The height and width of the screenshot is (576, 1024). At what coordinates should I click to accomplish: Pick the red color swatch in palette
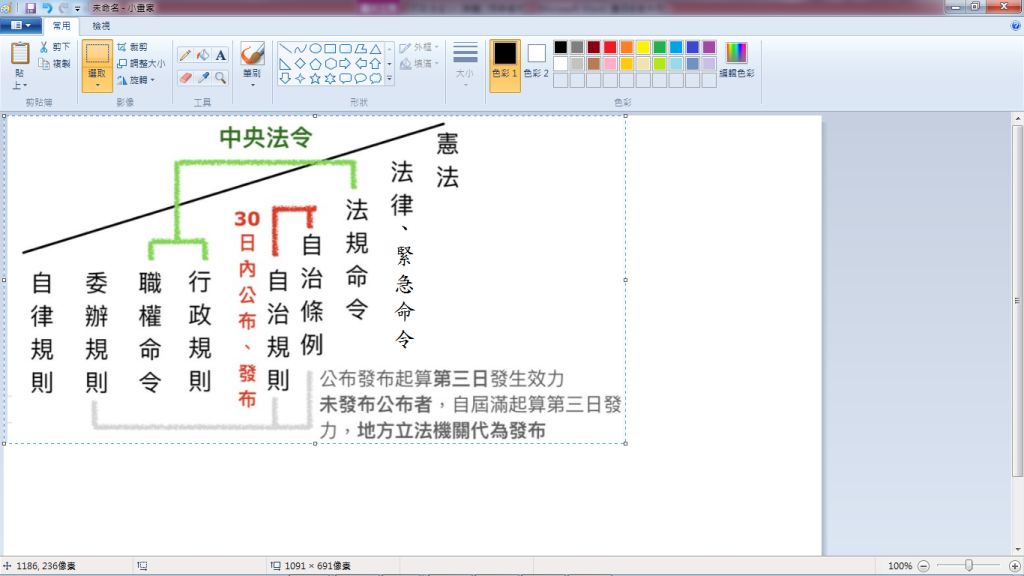(610, 47)
